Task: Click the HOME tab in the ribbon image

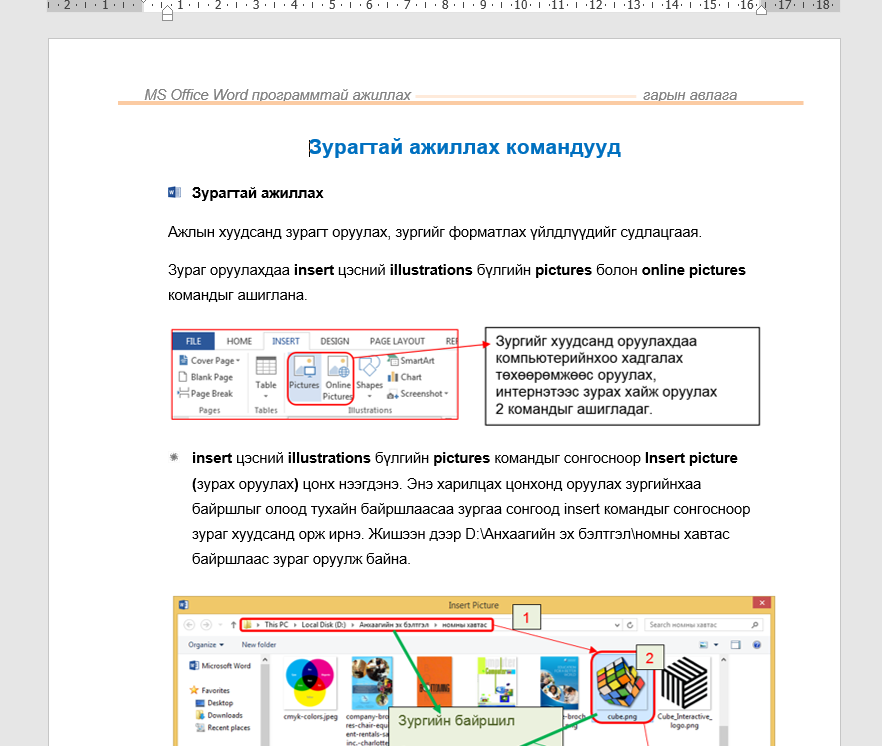Action: click(239, 341)
